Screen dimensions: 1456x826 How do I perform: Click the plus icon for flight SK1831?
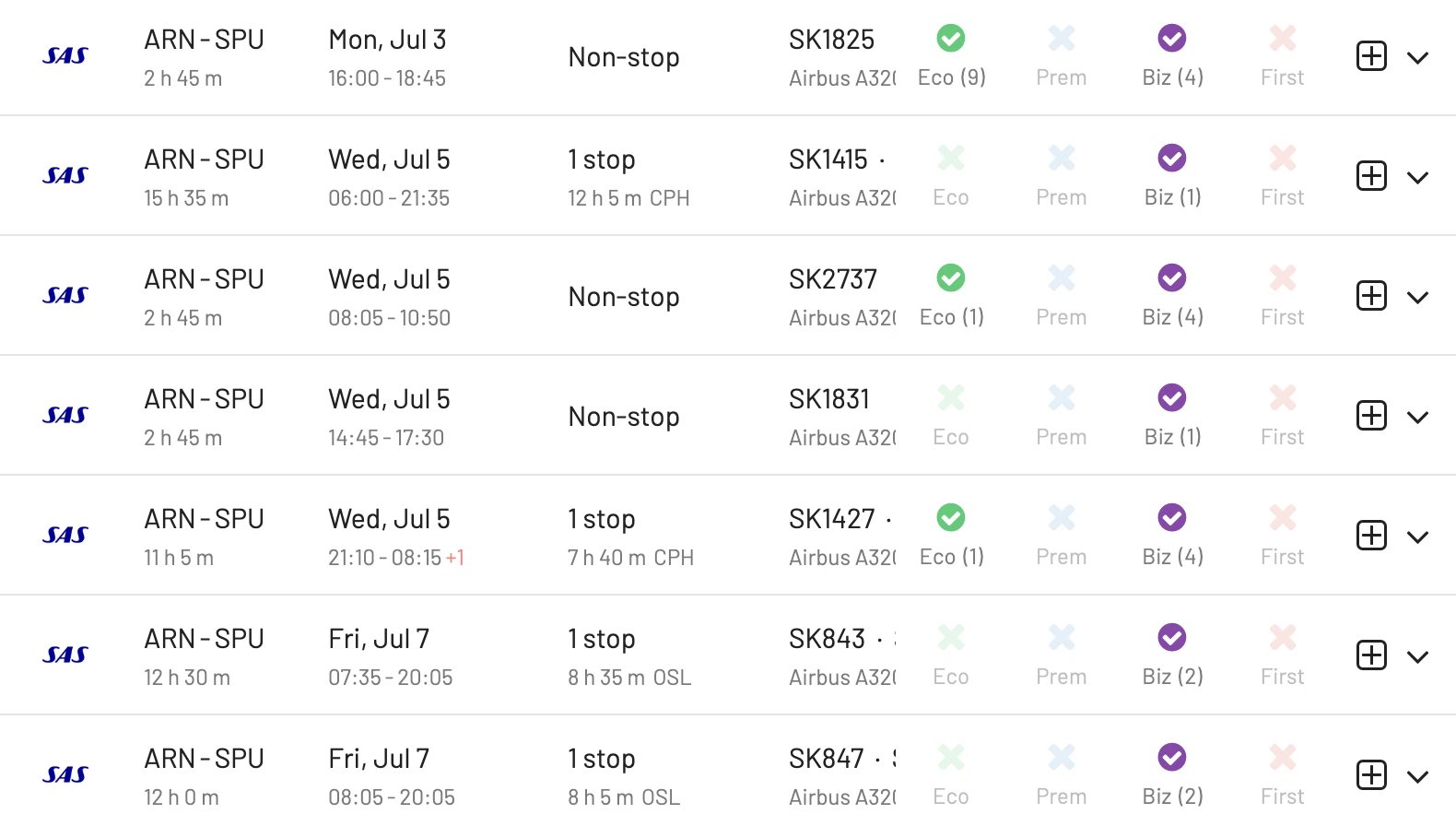[x=1371, y=416]
